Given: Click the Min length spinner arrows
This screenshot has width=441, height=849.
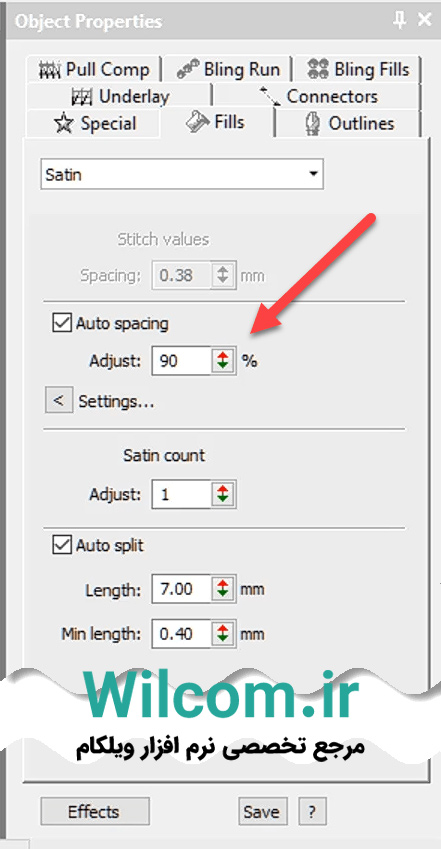Looking at the screenshot, I should (x=223, y=633).
